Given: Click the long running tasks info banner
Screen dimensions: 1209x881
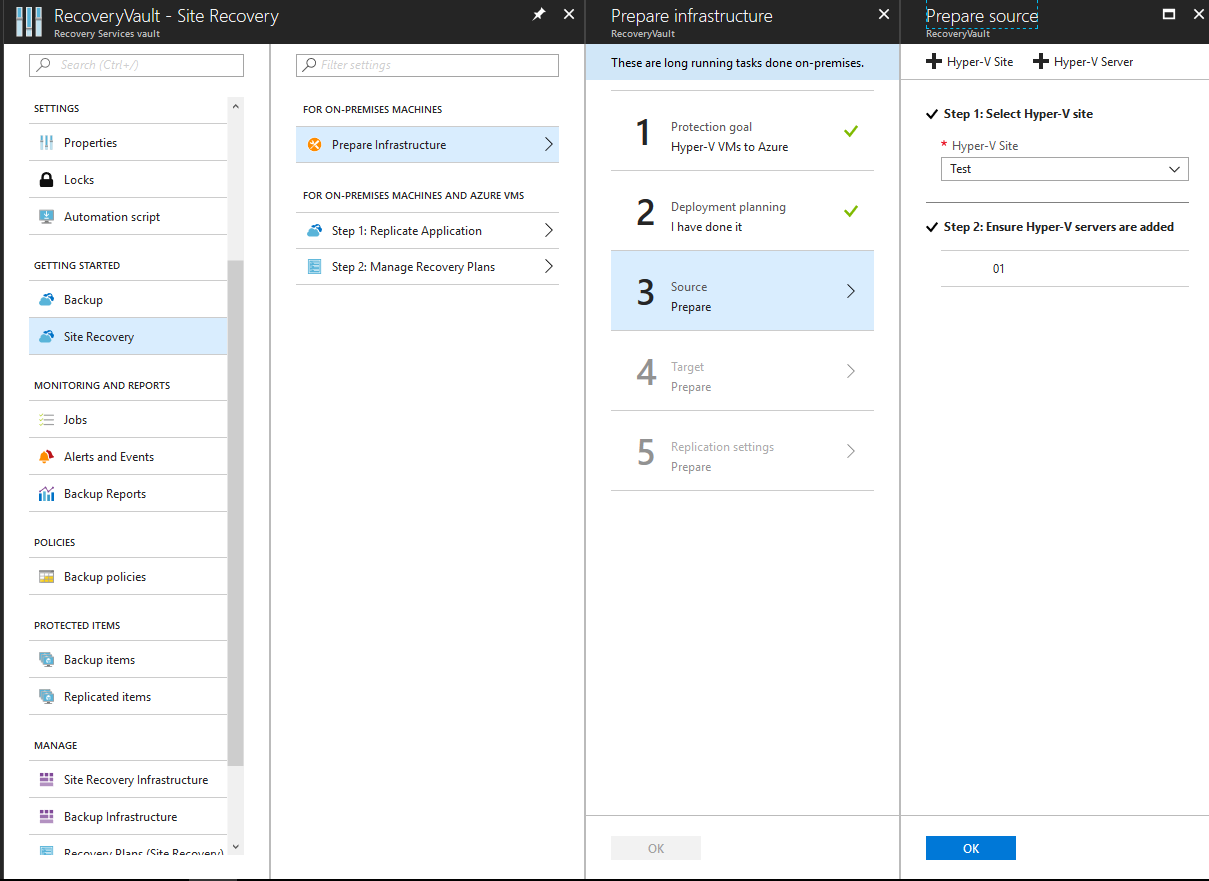Looking at the screenshot, I should pos(742,62).
